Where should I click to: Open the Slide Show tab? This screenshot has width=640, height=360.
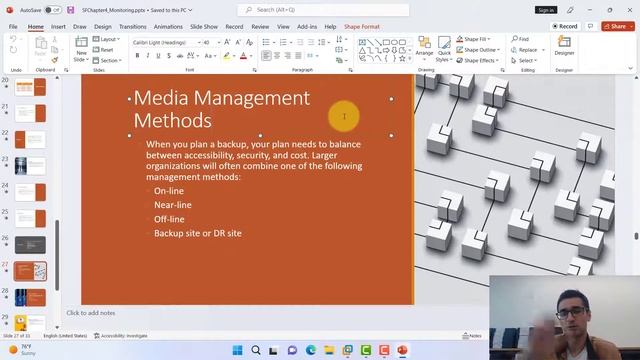(204, 27)
